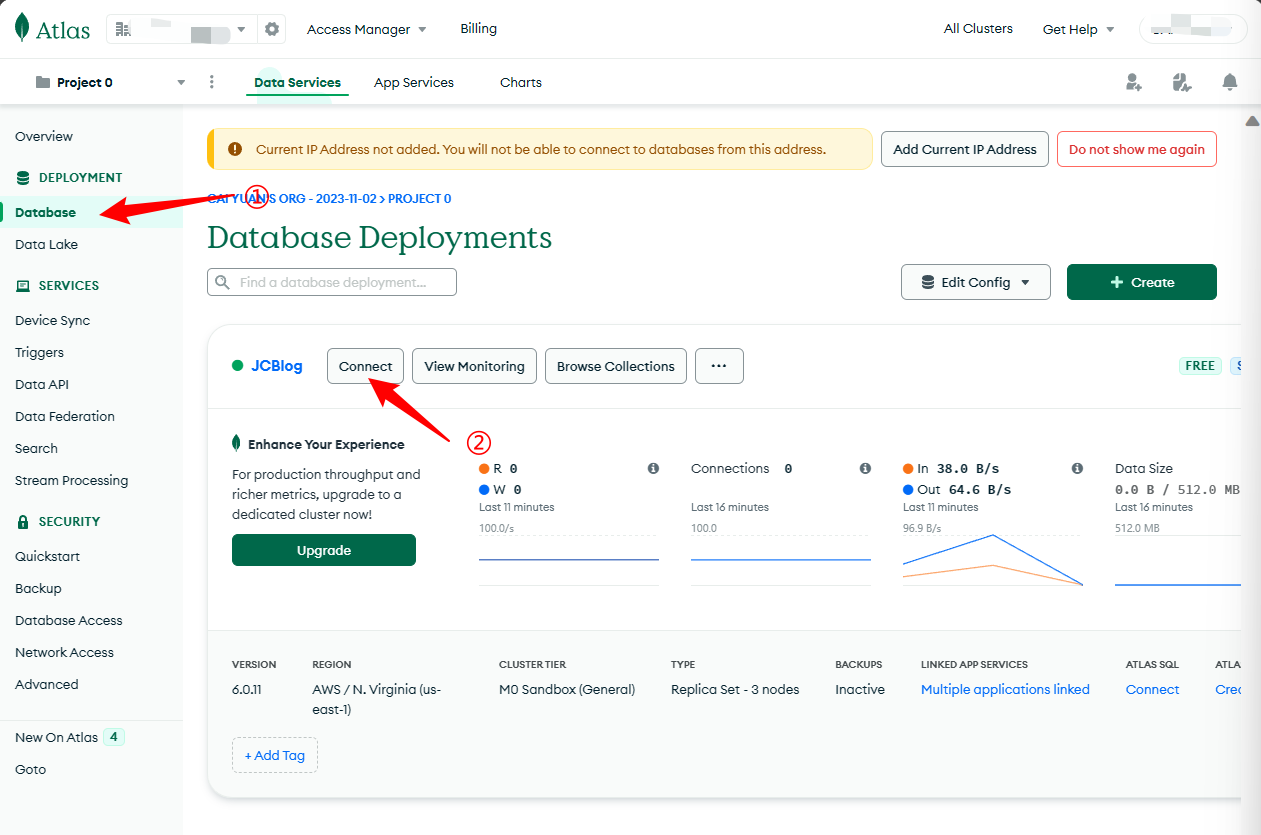Open the Access Manager dropdown
1261x835 pixels.
366,29
